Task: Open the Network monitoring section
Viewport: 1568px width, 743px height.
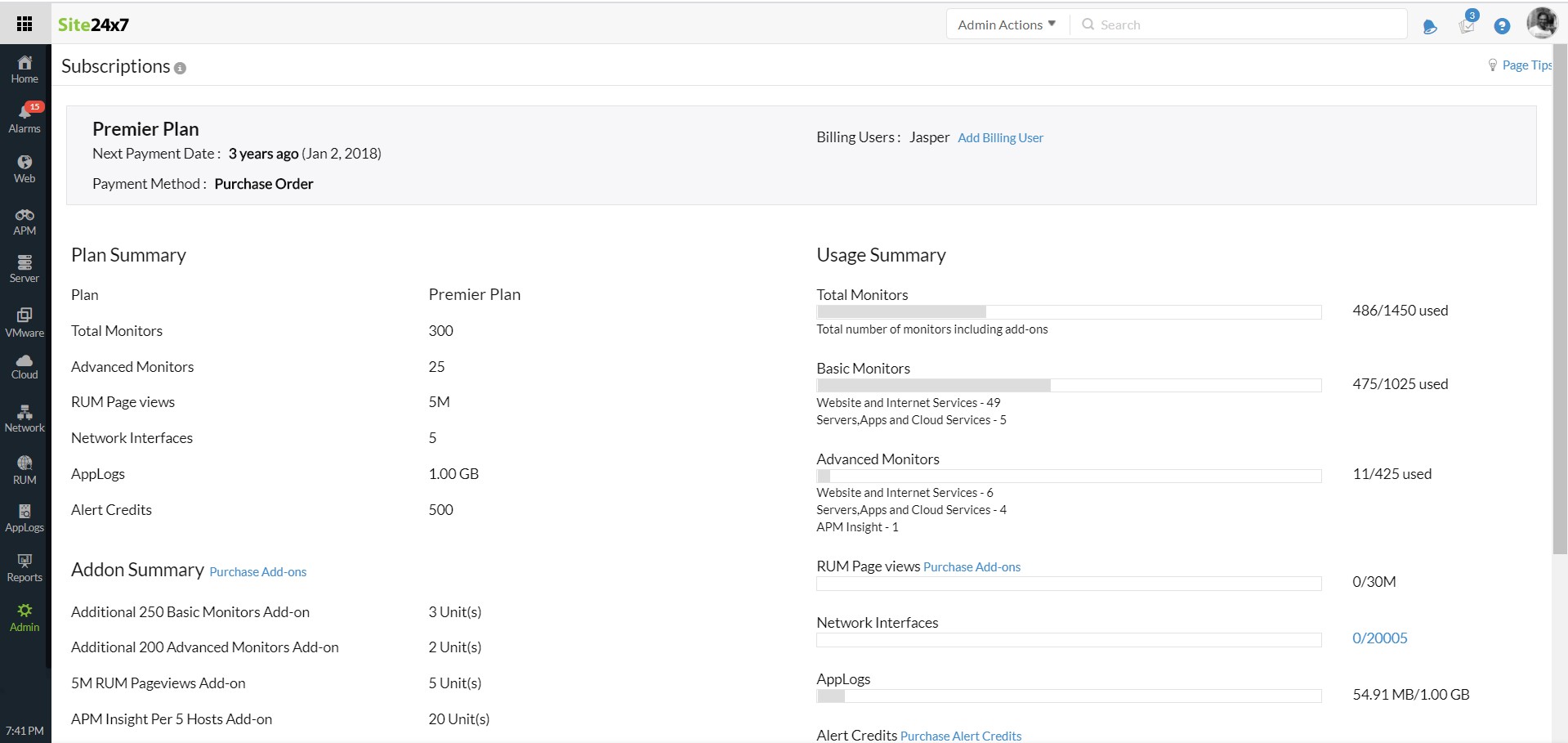Action: [25, 418]
